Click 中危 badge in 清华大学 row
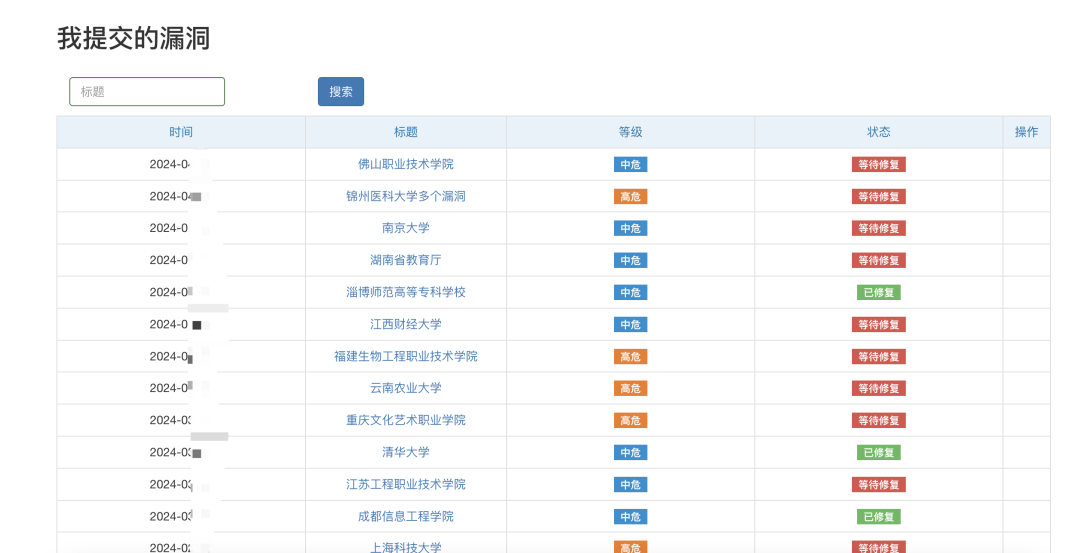Screen dimensions: 1080x553 (x=630, y=452)
